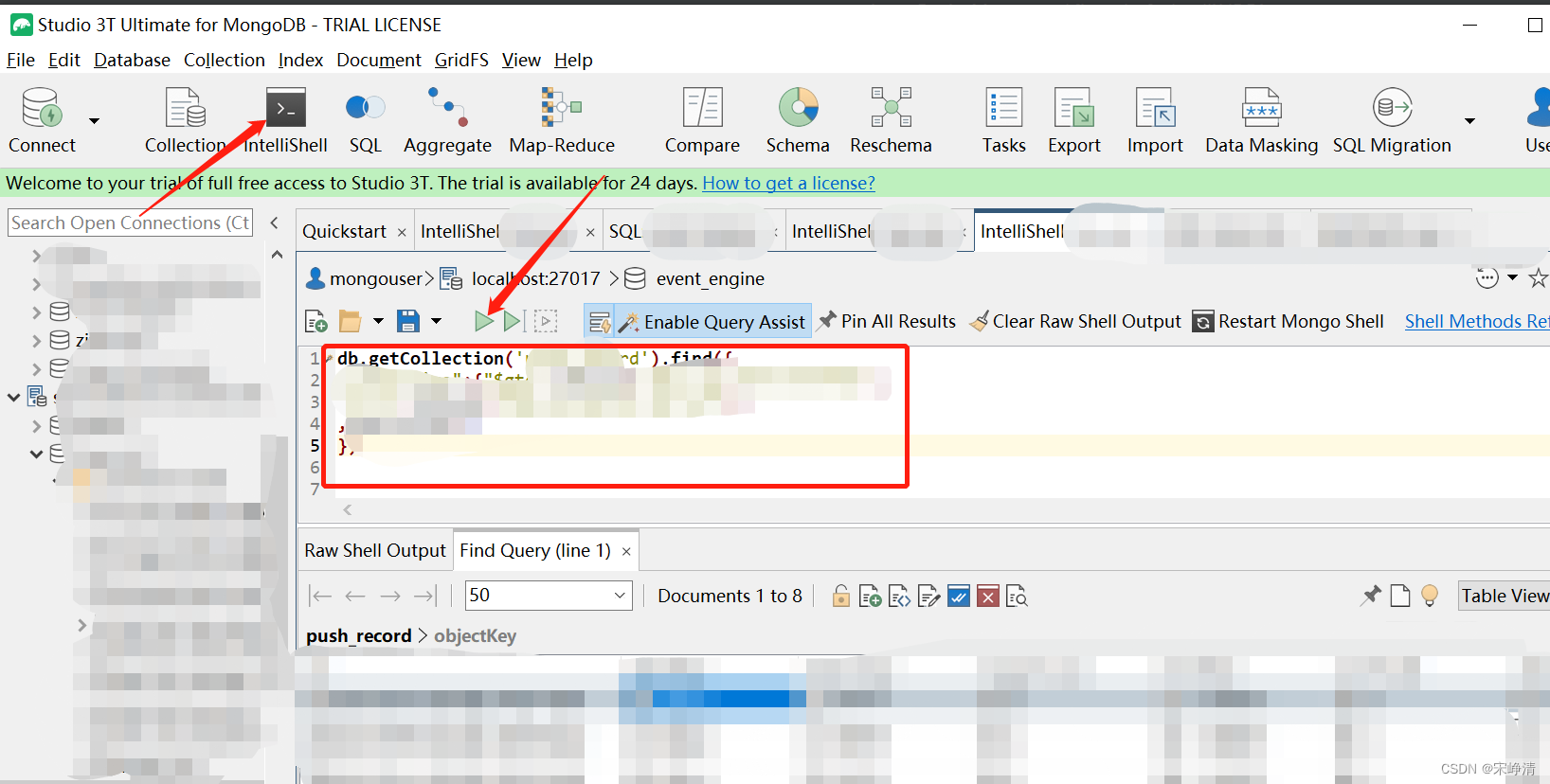Viewport: 1550px width, 784px height.
Task: Open the How to get a license link
Action: [788, 183]
